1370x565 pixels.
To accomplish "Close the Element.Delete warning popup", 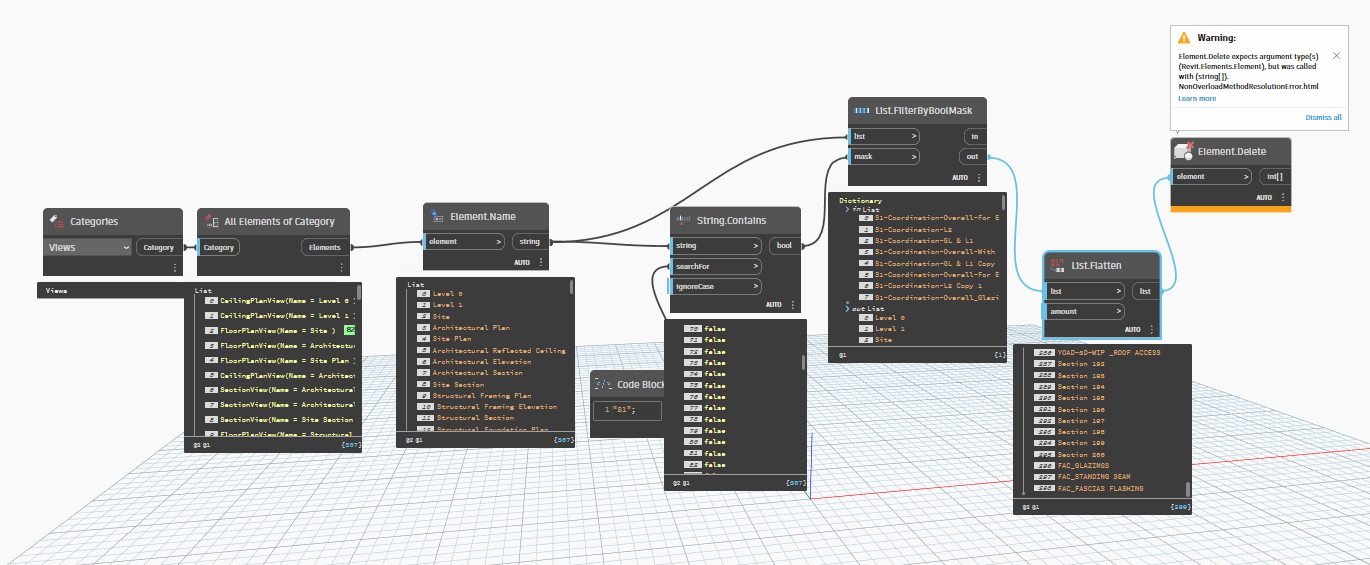I will click(1336, 55).
